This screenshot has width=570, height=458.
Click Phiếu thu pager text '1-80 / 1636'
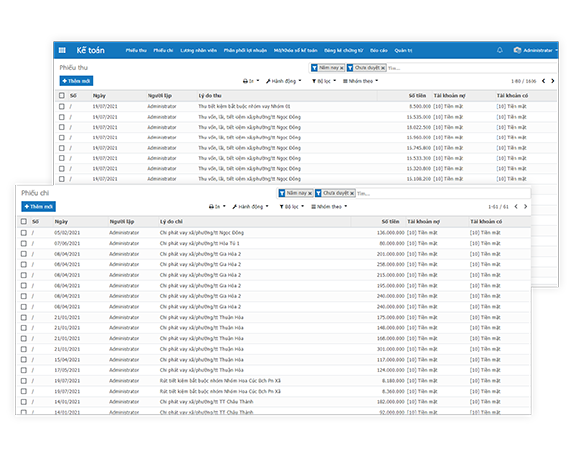click(523, 81)
